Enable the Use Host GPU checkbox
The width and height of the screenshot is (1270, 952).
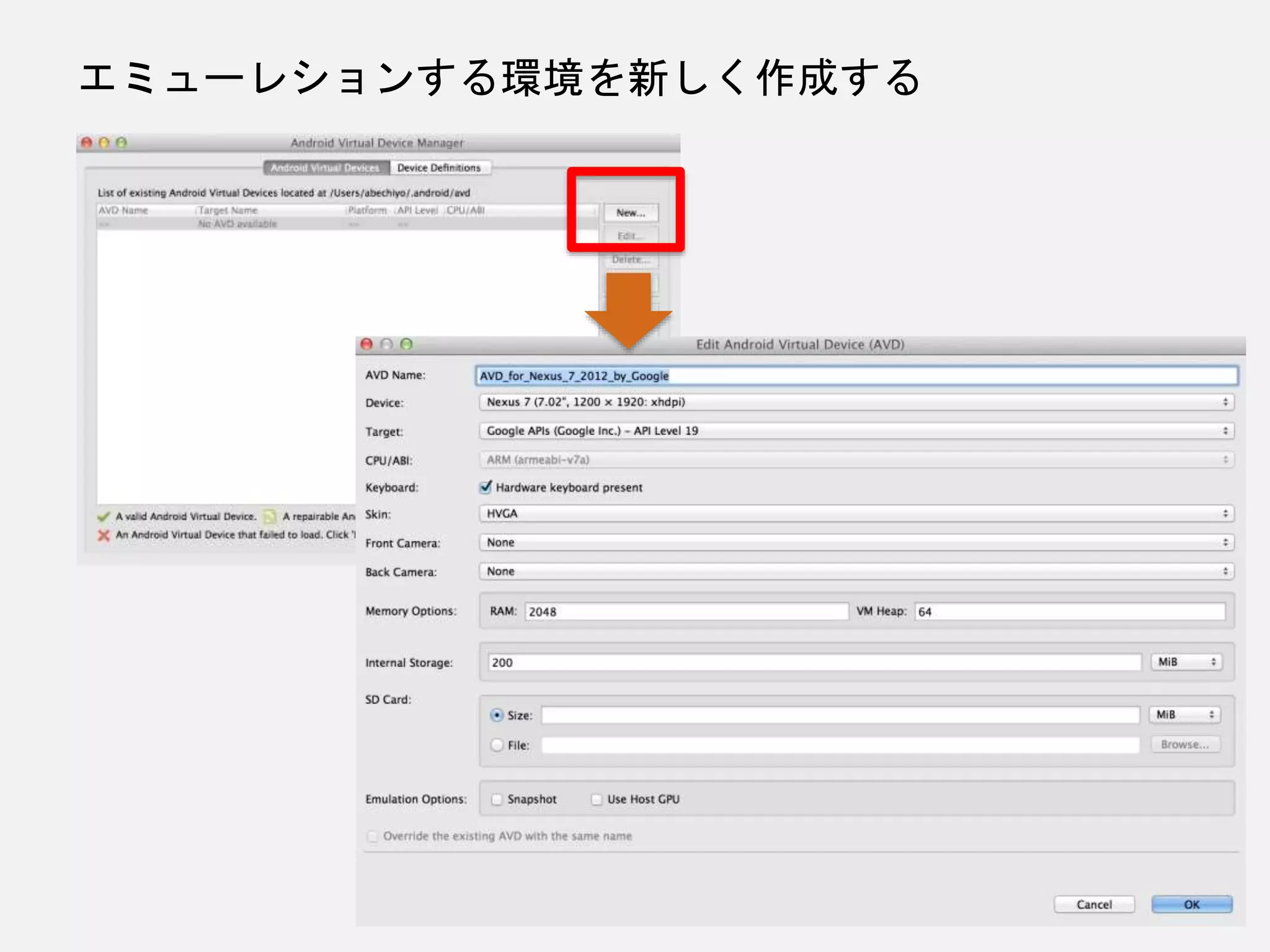597,800
